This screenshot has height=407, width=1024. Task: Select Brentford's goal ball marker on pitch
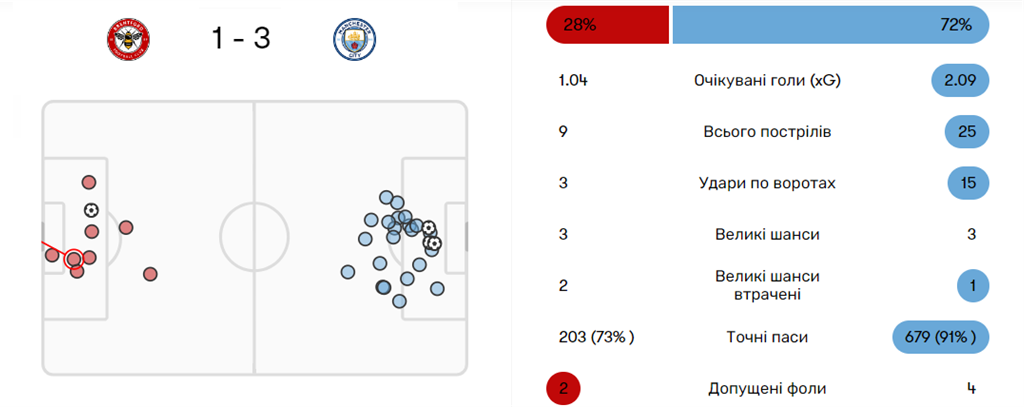pos(91,210)
